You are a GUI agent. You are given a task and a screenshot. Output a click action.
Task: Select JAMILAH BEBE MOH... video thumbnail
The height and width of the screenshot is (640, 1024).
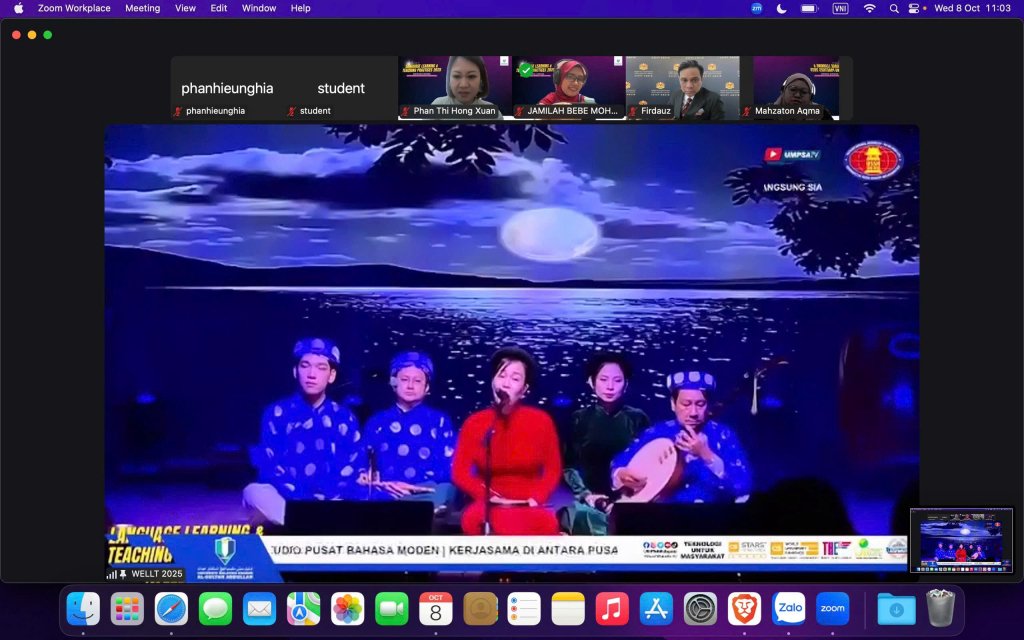(x=568, y=88)
